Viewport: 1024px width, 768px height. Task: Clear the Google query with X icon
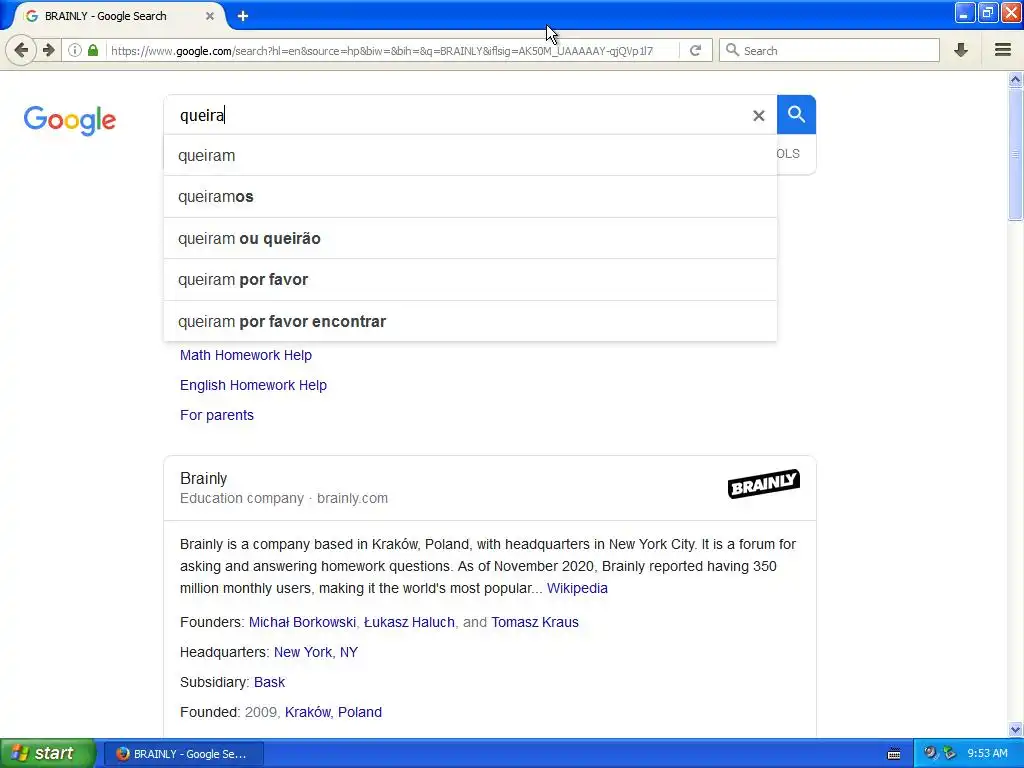tap(758, 116)
